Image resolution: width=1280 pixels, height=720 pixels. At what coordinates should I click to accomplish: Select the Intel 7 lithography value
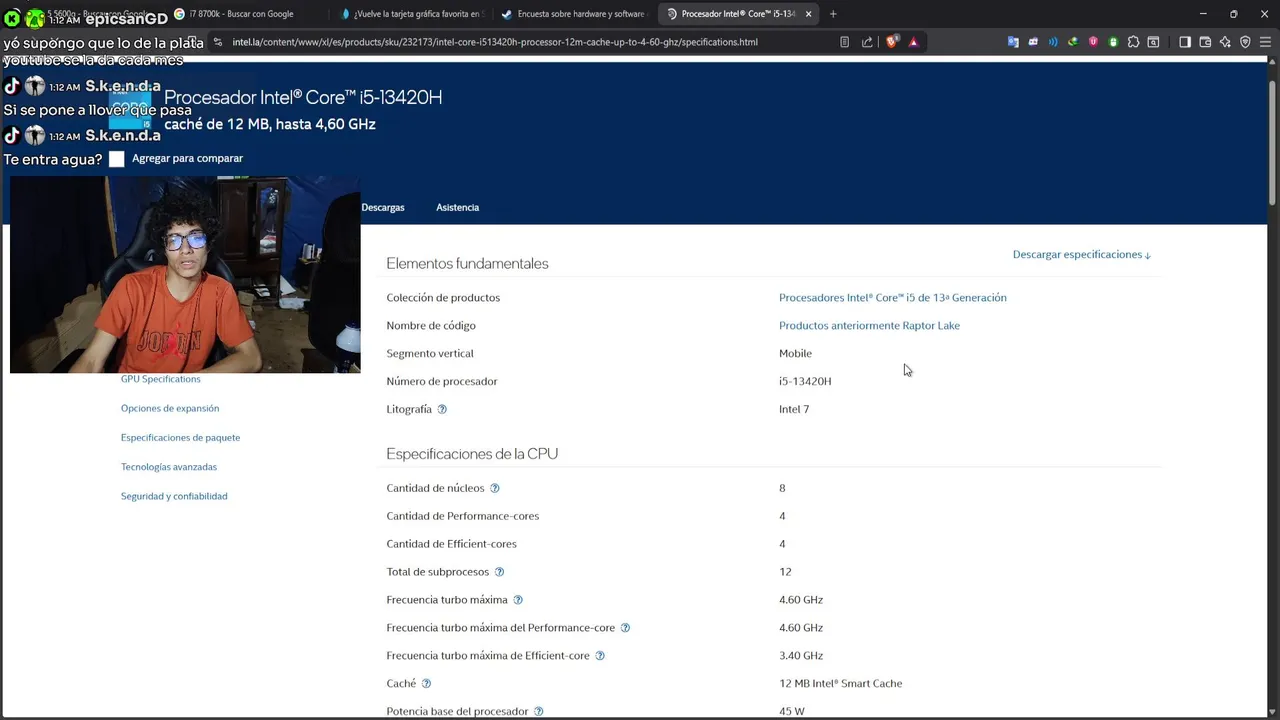[x=794, y=409]
